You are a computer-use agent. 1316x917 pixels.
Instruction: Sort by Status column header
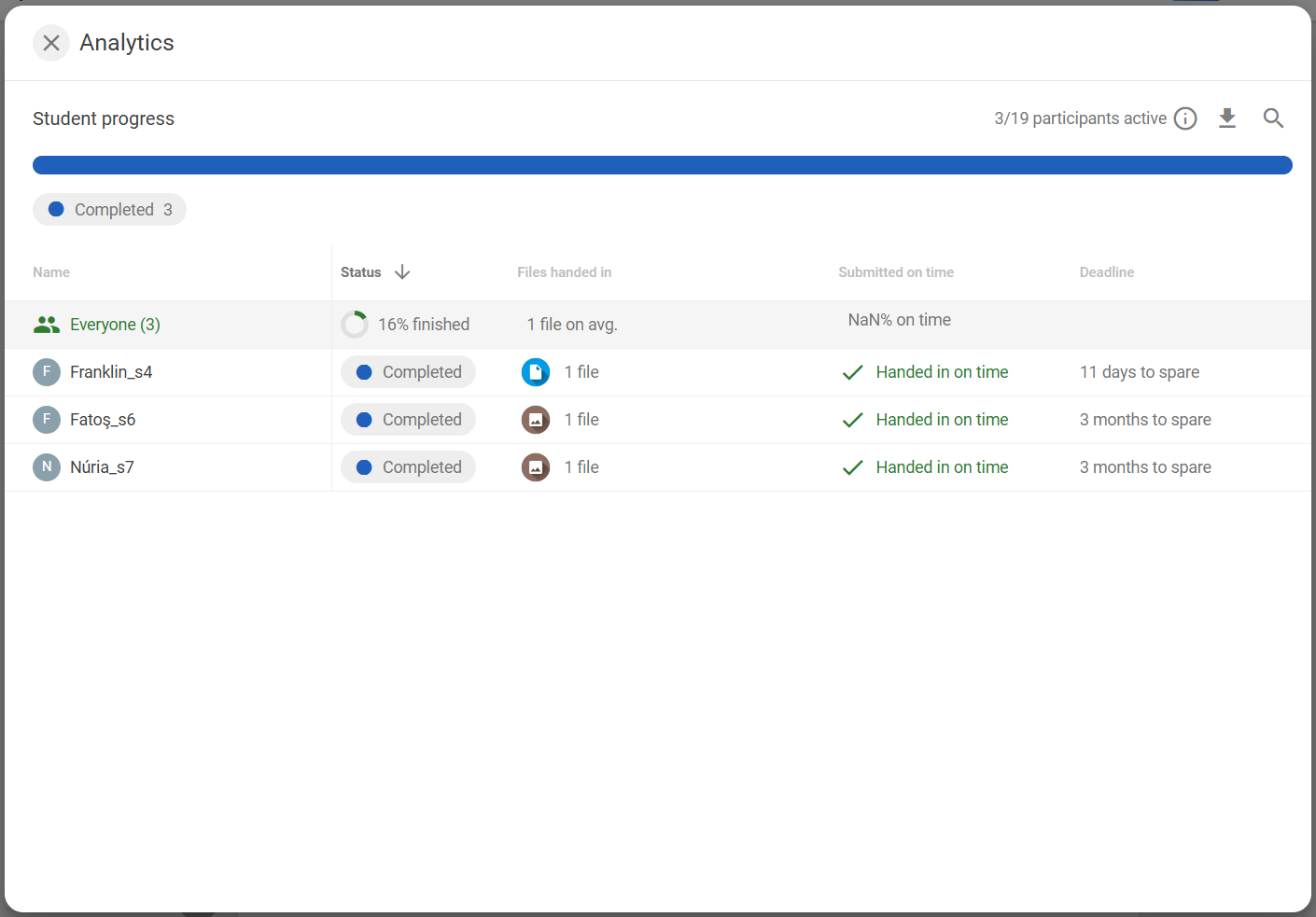point(361,272)
